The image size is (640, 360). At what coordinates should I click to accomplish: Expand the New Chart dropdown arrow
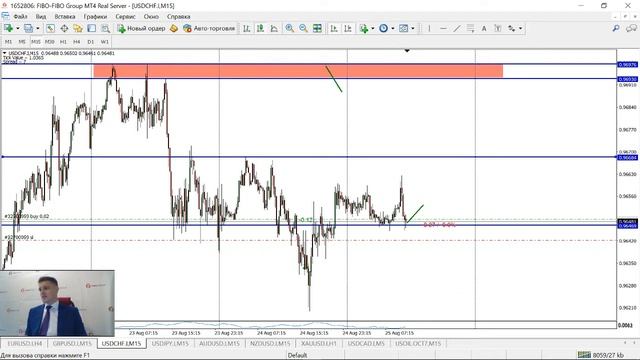(x=18, y=28)
